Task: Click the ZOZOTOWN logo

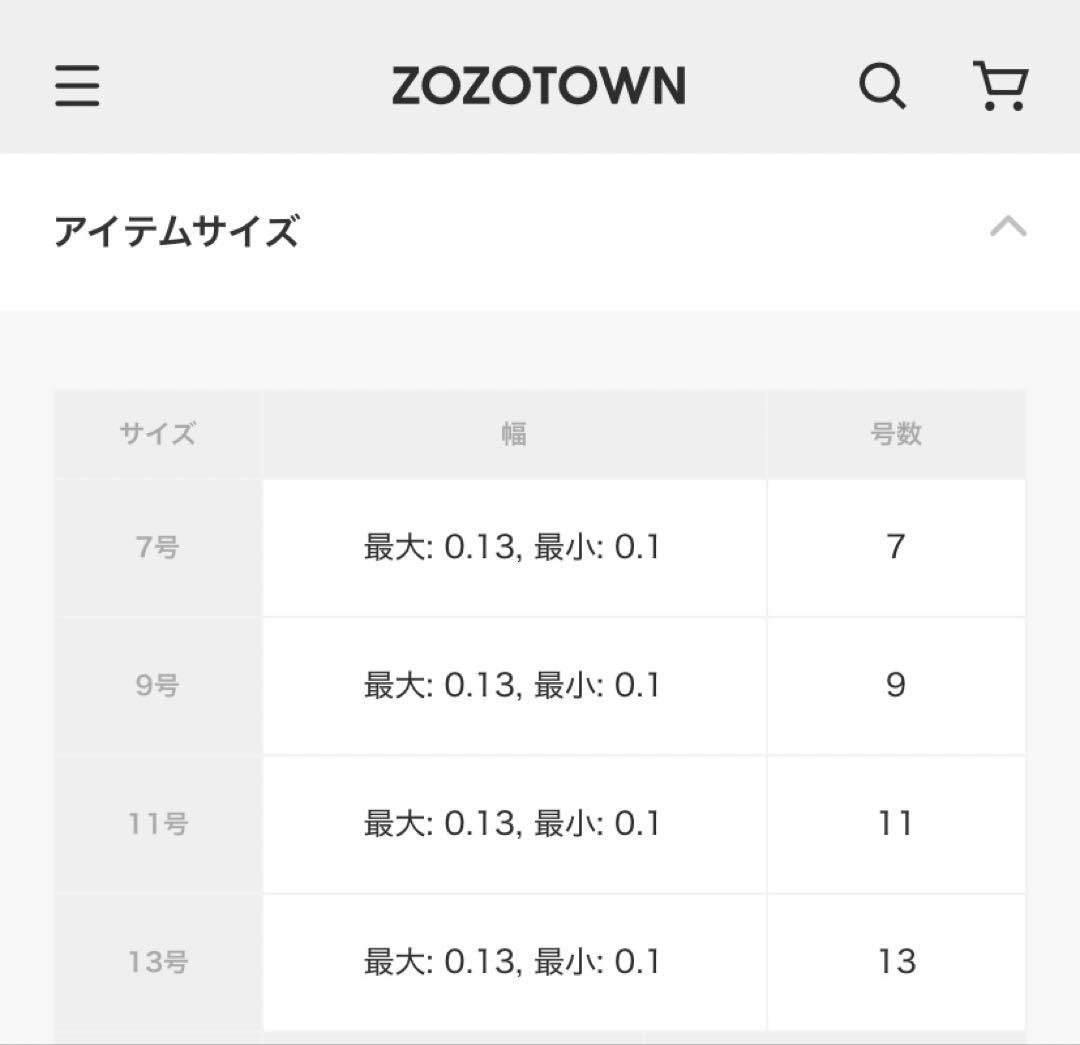Action: (x=538, y=86)
